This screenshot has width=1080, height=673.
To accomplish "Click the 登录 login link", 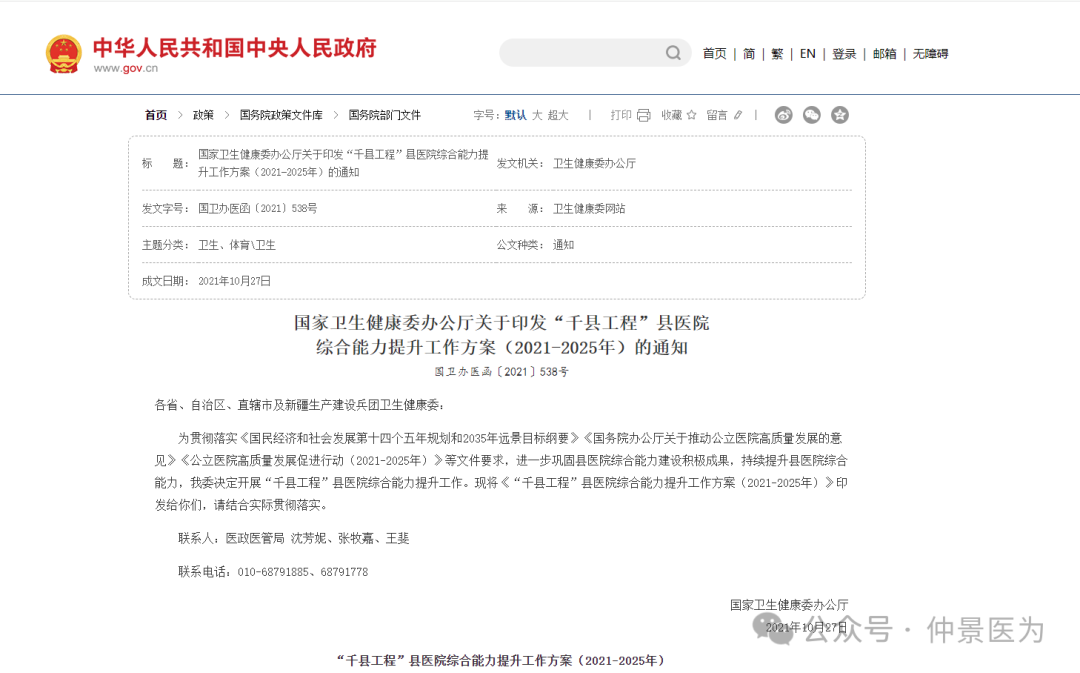I will [x=844, y=54].
